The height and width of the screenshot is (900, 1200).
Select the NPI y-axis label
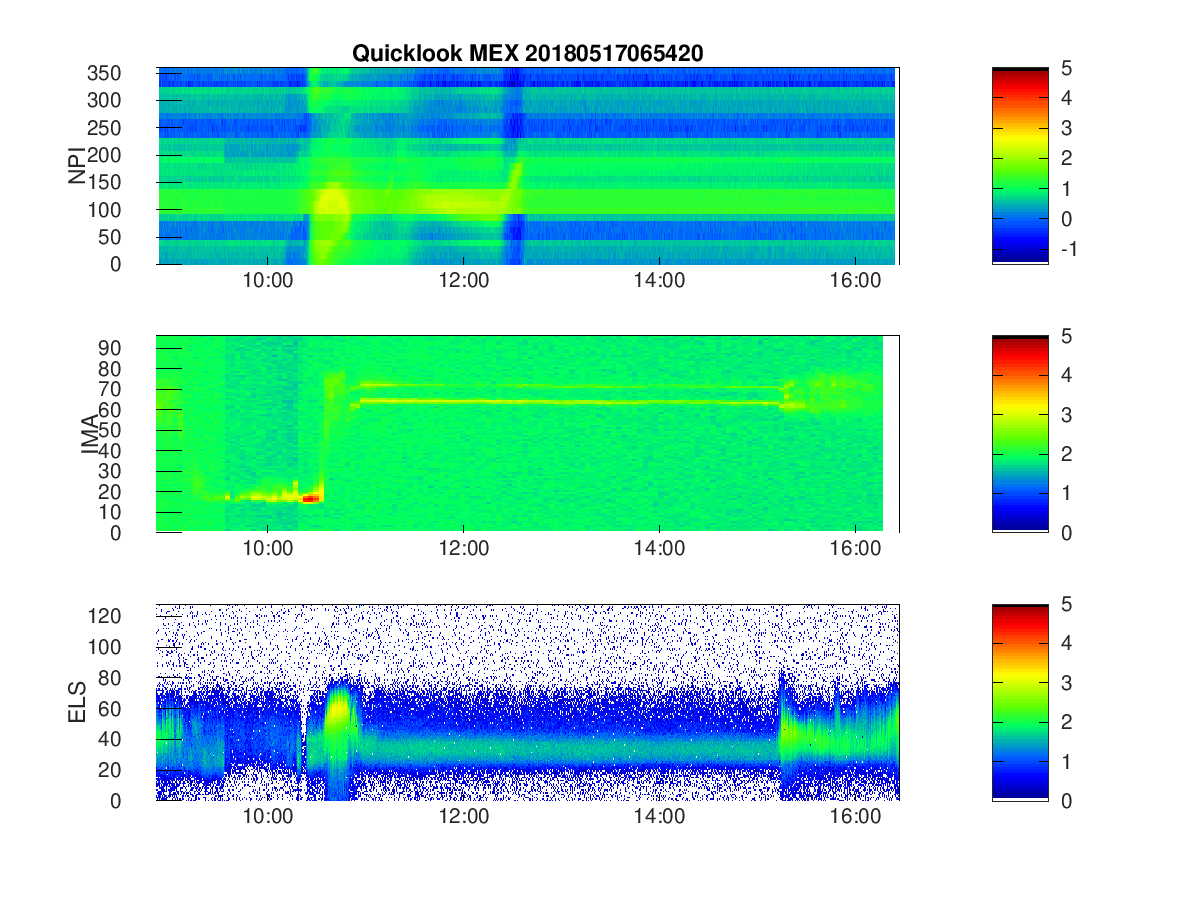[x=77, y=166]
